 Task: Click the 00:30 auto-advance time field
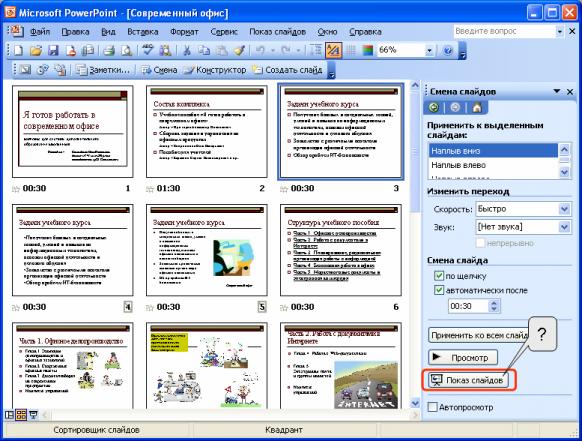(469, 306)
